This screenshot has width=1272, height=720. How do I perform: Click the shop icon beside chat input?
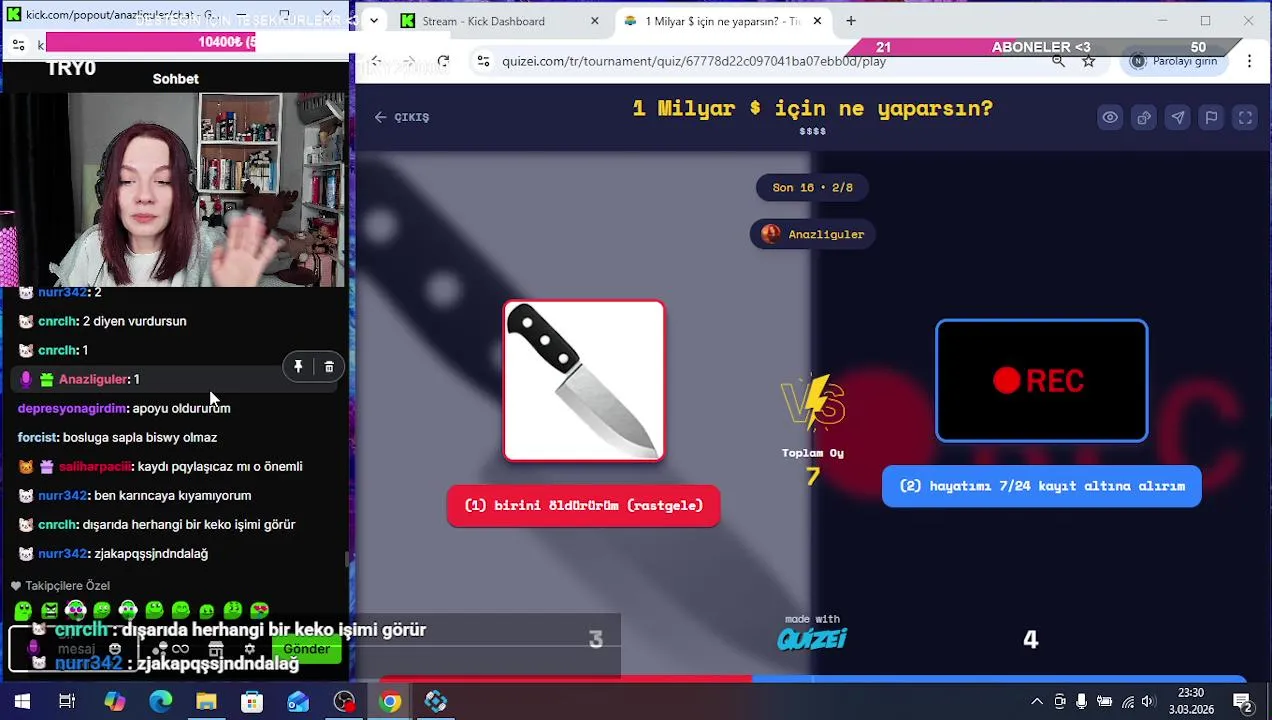click(x=216, y=650)
